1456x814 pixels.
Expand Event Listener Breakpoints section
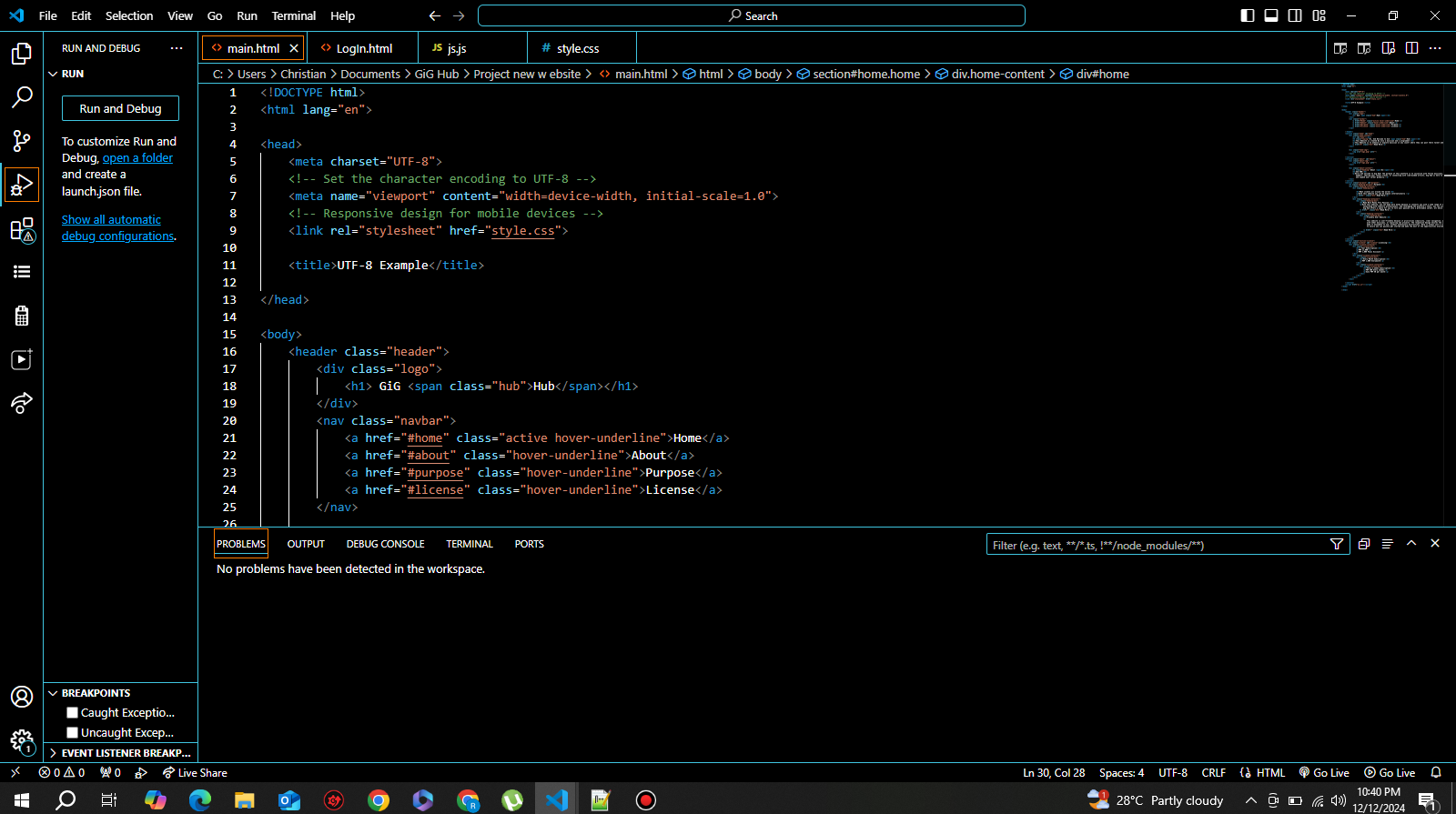click(54, 753)
